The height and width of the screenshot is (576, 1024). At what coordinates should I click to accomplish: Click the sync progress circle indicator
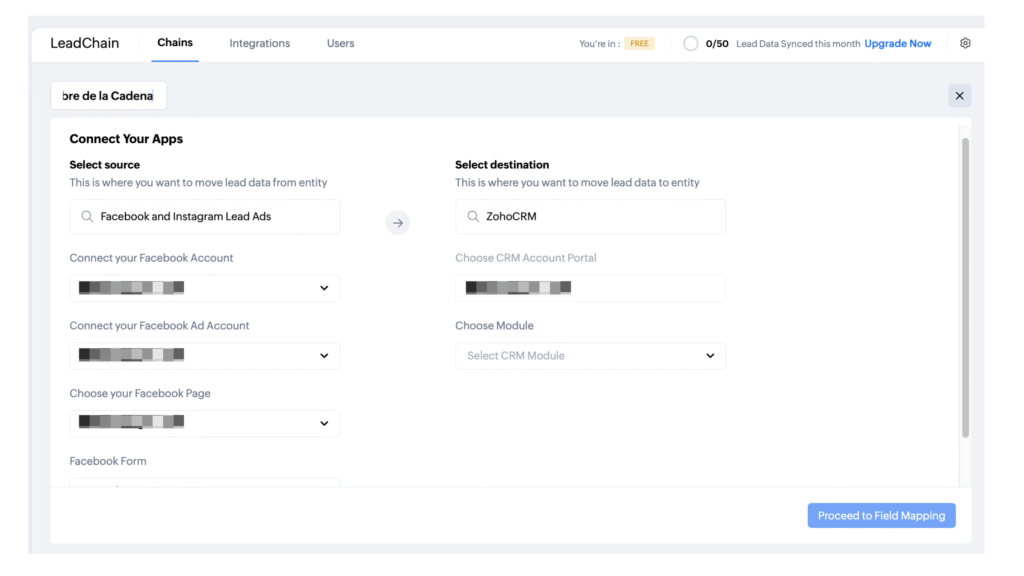pos(690,44)
